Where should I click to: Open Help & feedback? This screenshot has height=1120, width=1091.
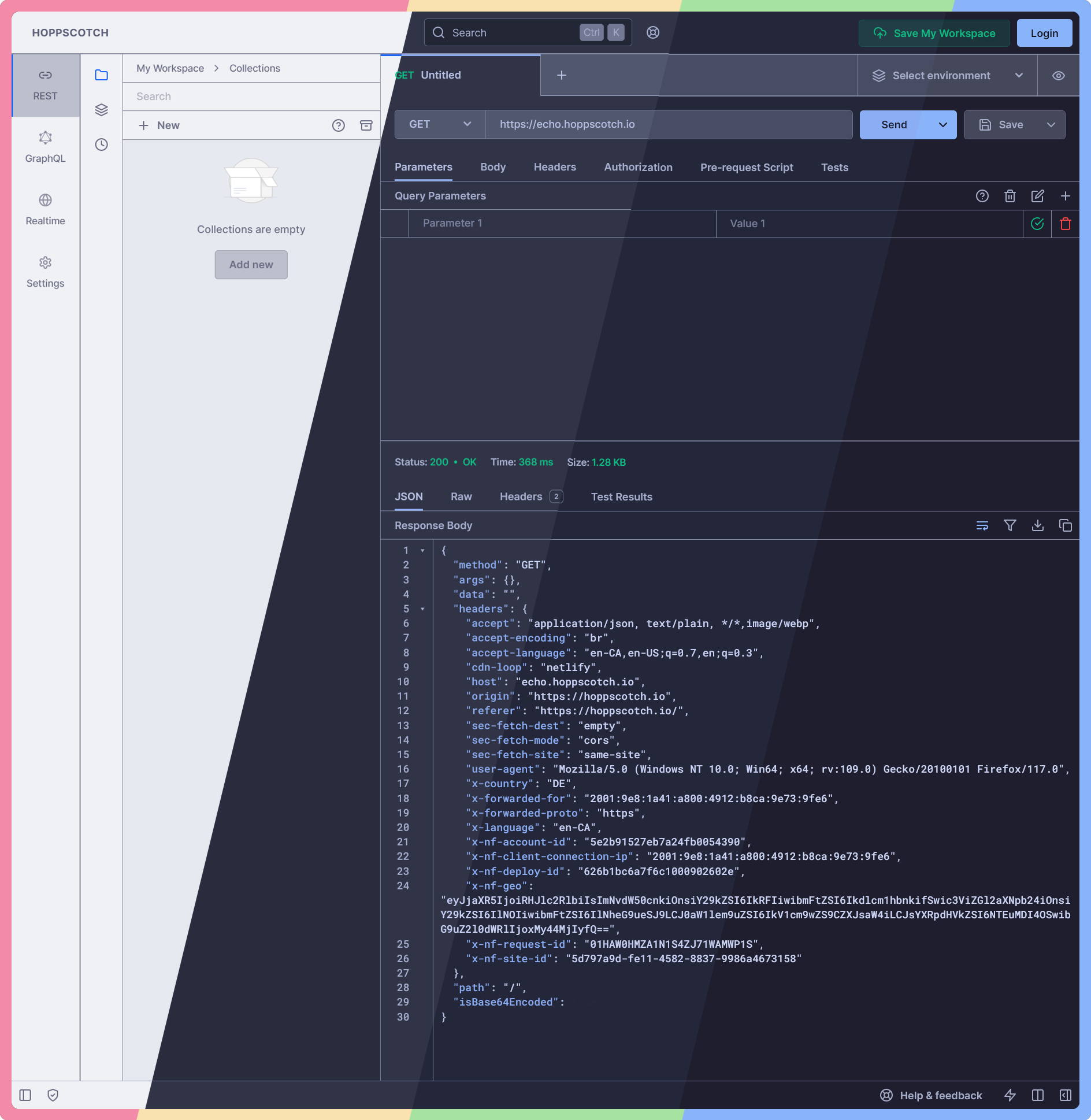931,1095
